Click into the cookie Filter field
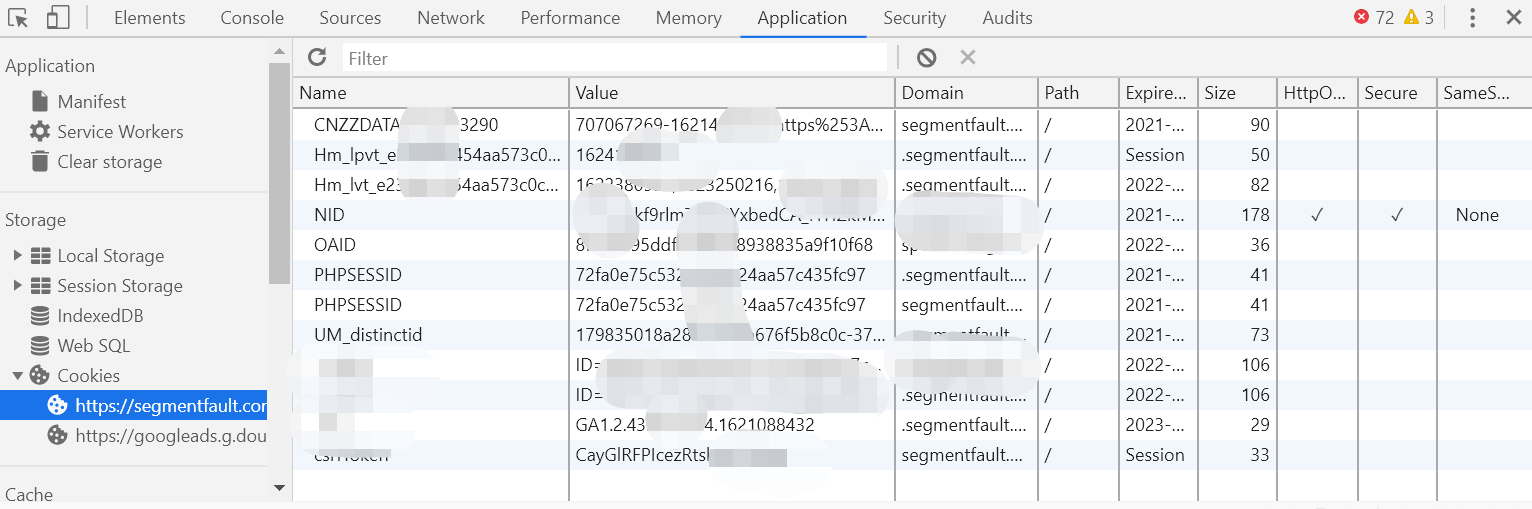Screen dimensions: 1532x509 614,58
